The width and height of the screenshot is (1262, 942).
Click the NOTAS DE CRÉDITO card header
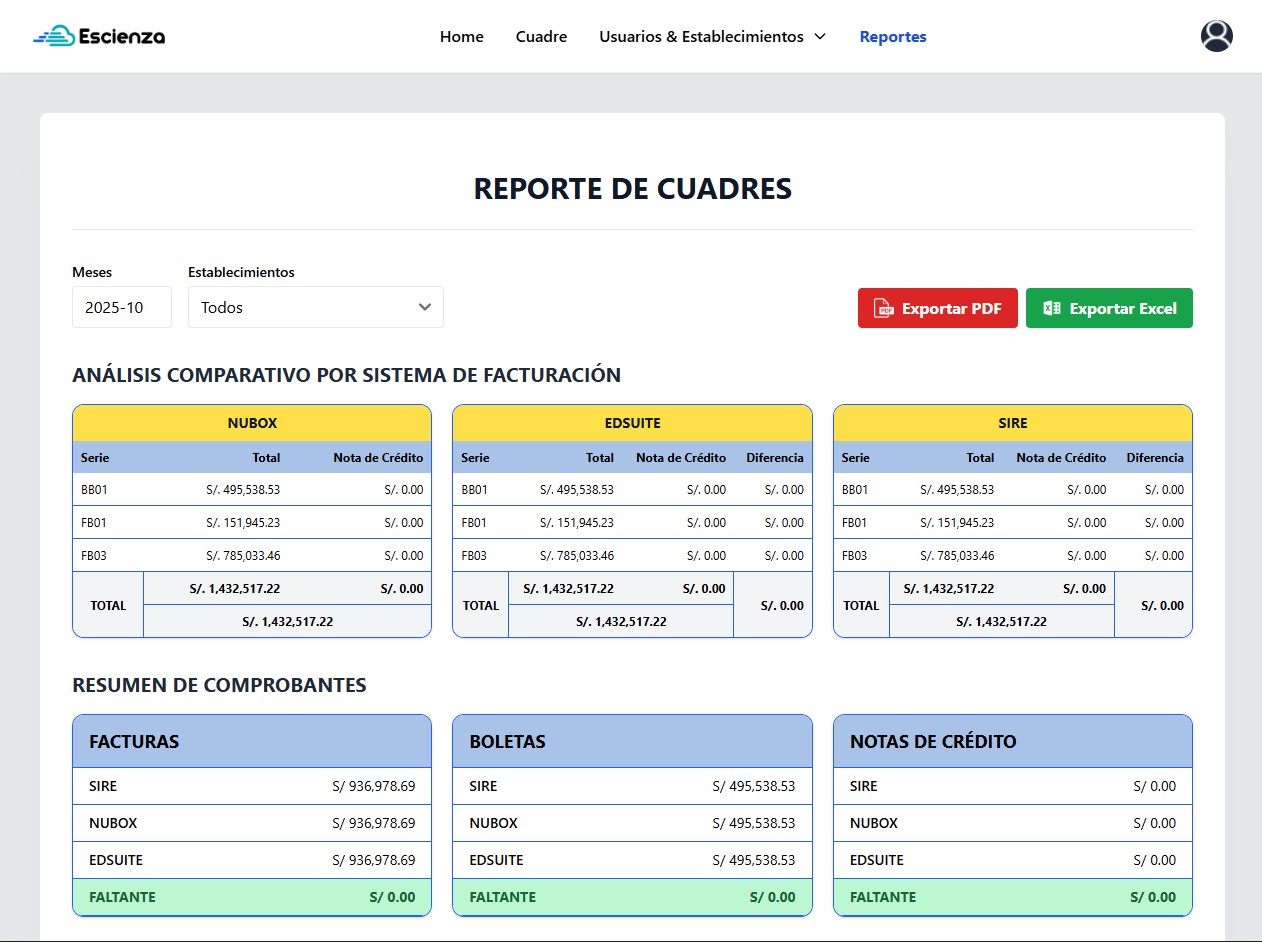[x=1012, y=741]
